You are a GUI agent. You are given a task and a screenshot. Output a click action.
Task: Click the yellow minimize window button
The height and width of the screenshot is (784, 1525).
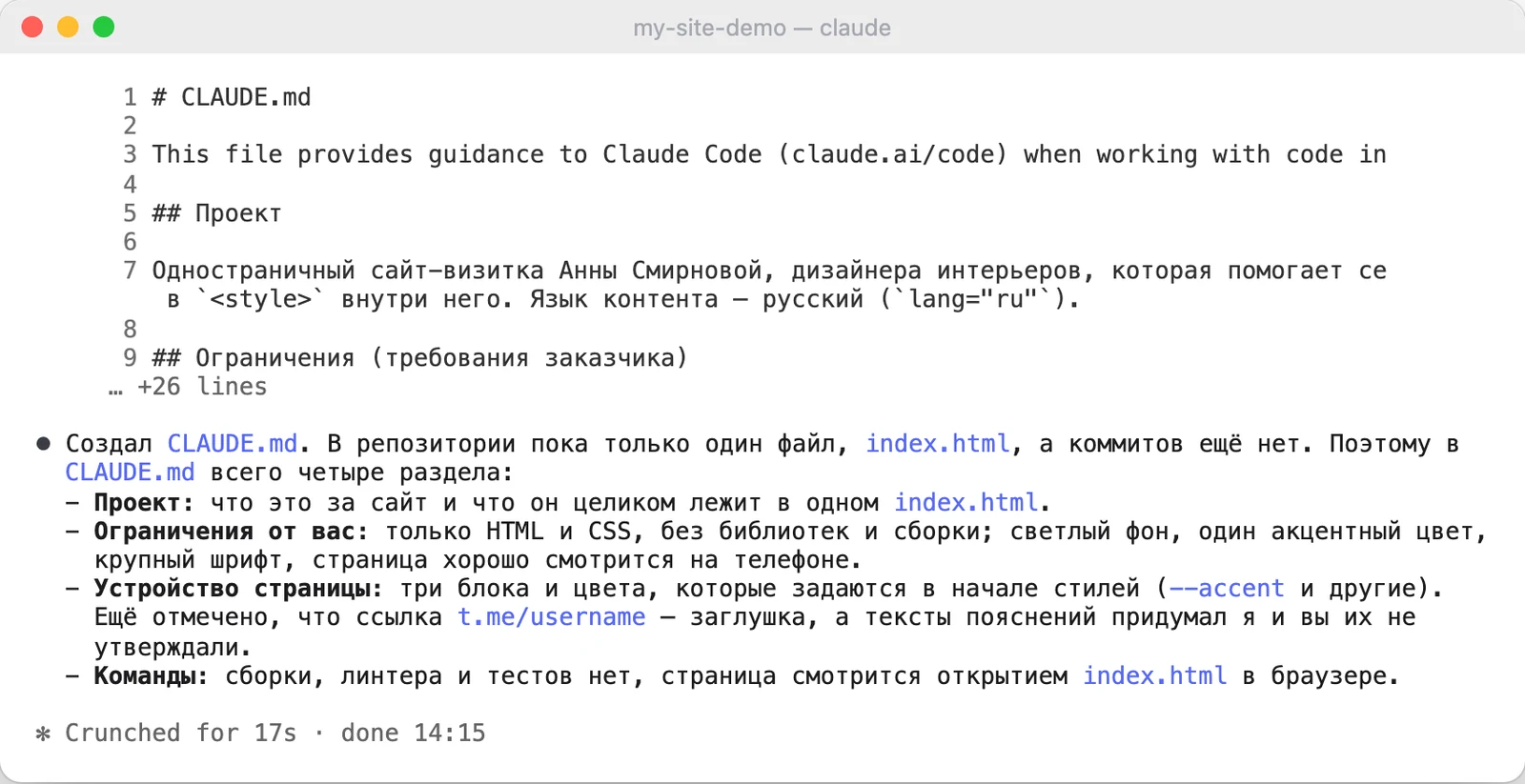pos(68,27)
